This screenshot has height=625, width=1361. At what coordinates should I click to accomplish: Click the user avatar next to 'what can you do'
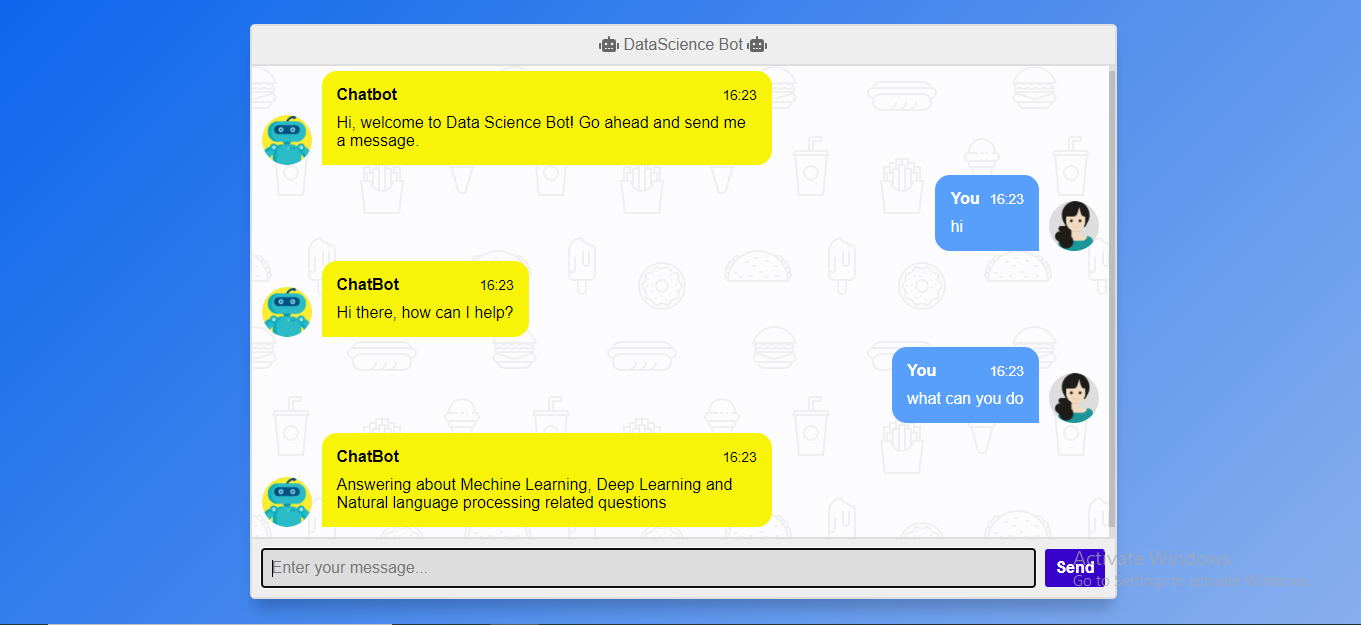1074,398
